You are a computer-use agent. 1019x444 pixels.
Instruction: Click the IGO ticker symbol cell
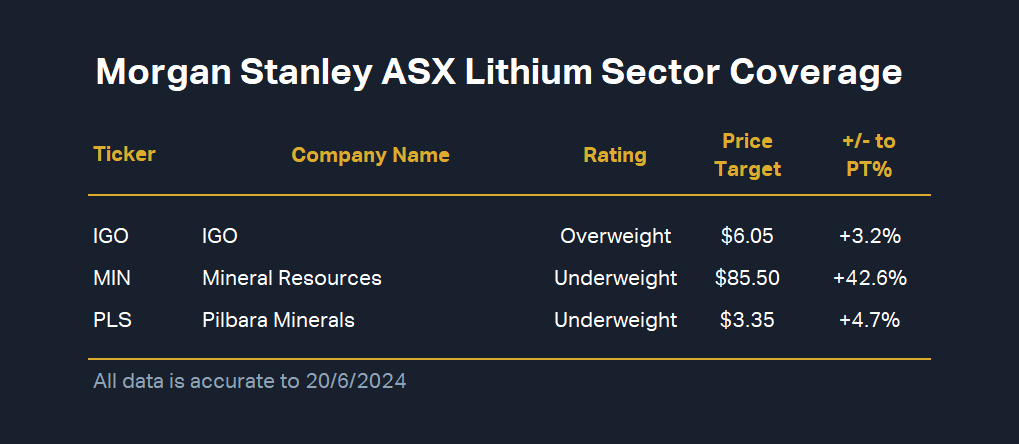[x=111, y=236]
